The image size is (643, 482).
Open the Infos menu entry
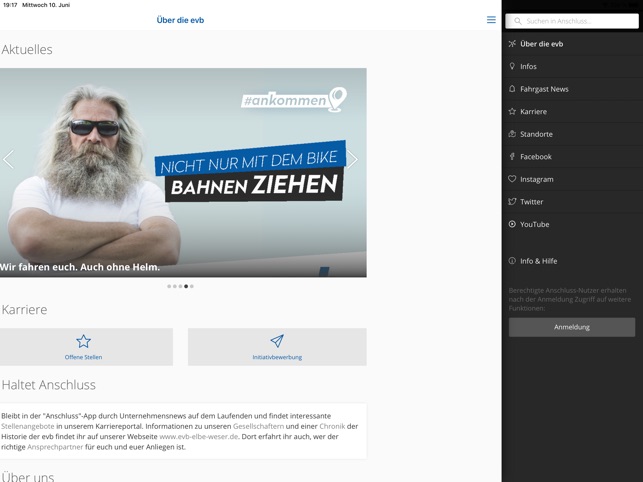pyautogui.click(x=572, y=66)
